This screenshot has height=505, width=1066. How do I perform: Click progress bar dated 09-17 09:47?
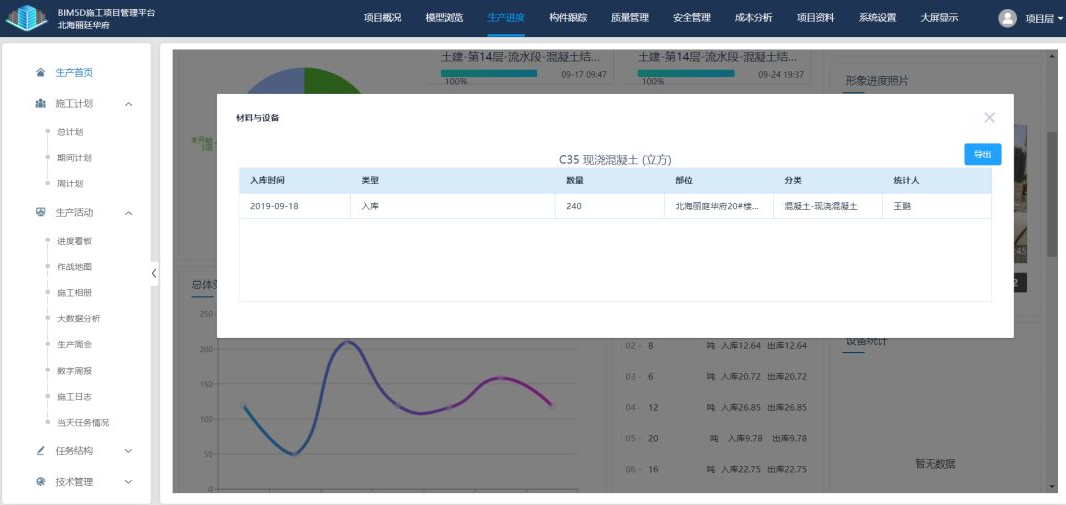point(489,73)
